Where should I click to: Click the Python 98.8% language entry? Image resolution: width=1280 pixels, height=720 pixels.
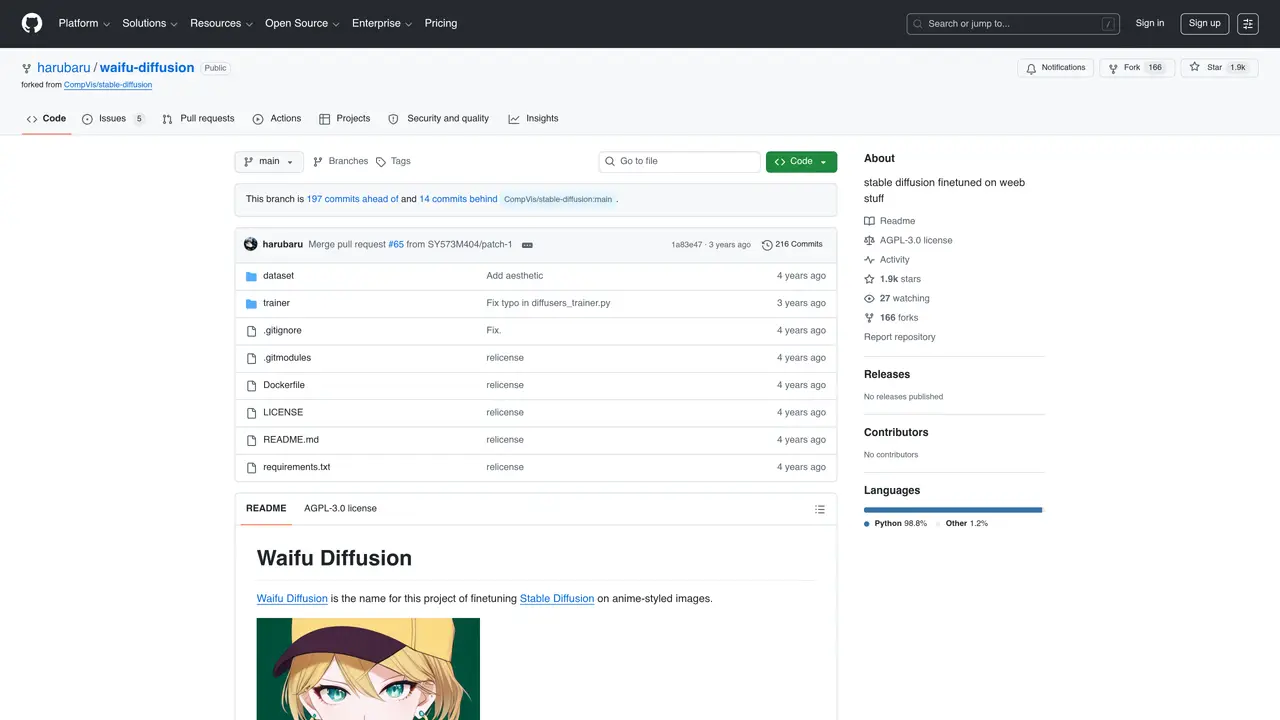tap(896, 524)
